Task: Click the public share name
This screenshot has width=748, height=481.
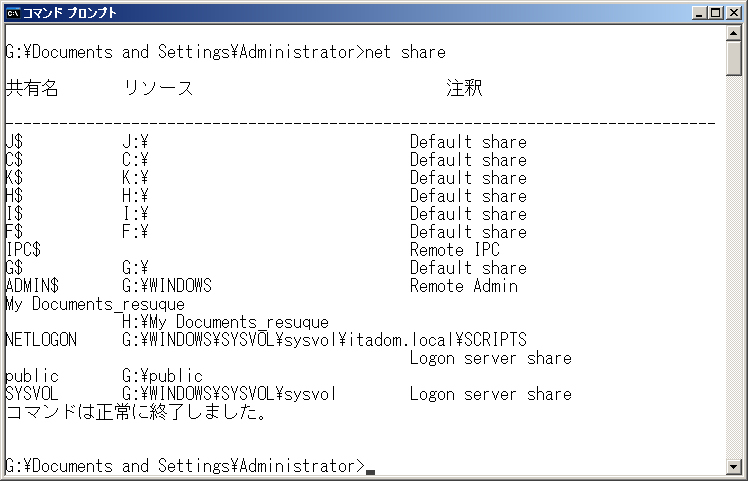Action: (32, 376)
